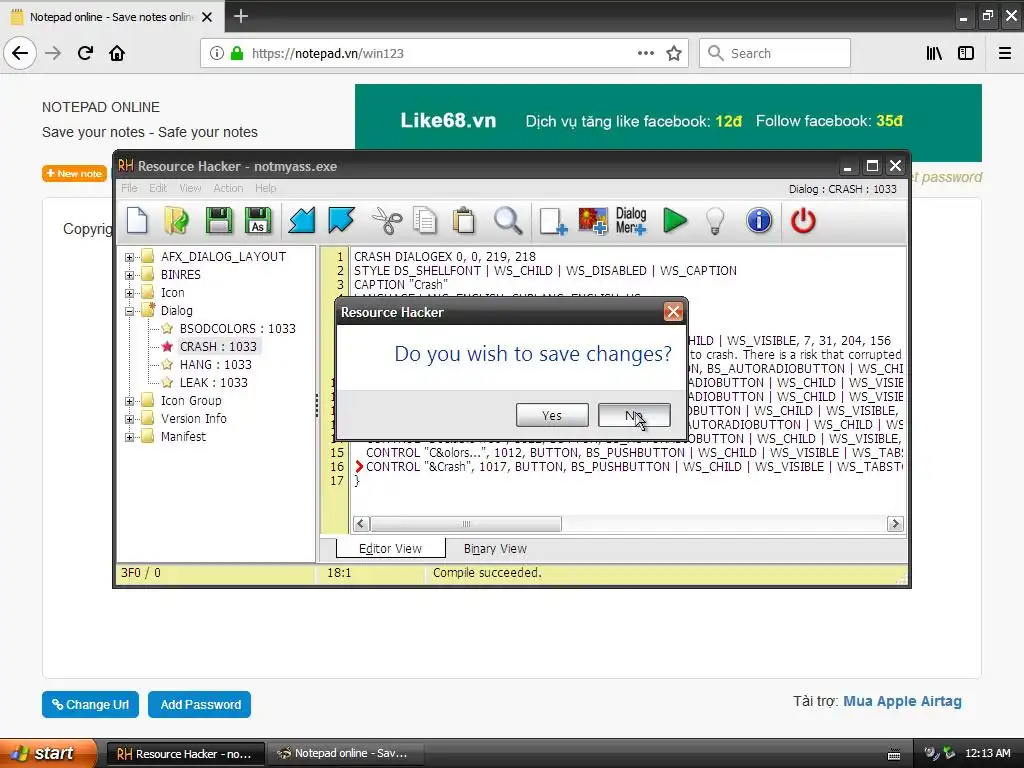Expand the Icon folder
This screenshot has width=1024, height=768.
[129, 293]
